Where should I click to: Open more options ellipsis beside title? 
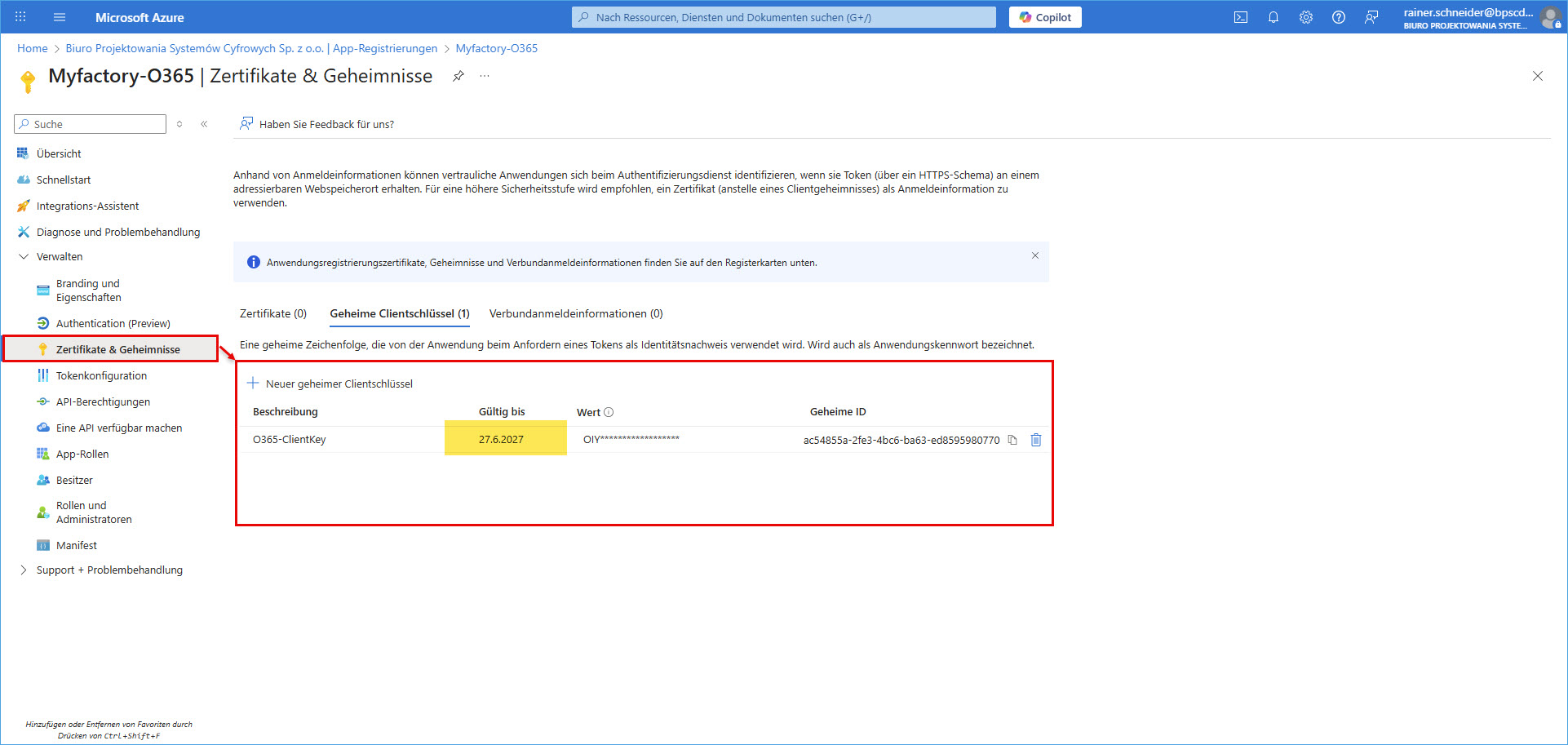point(485,76)
